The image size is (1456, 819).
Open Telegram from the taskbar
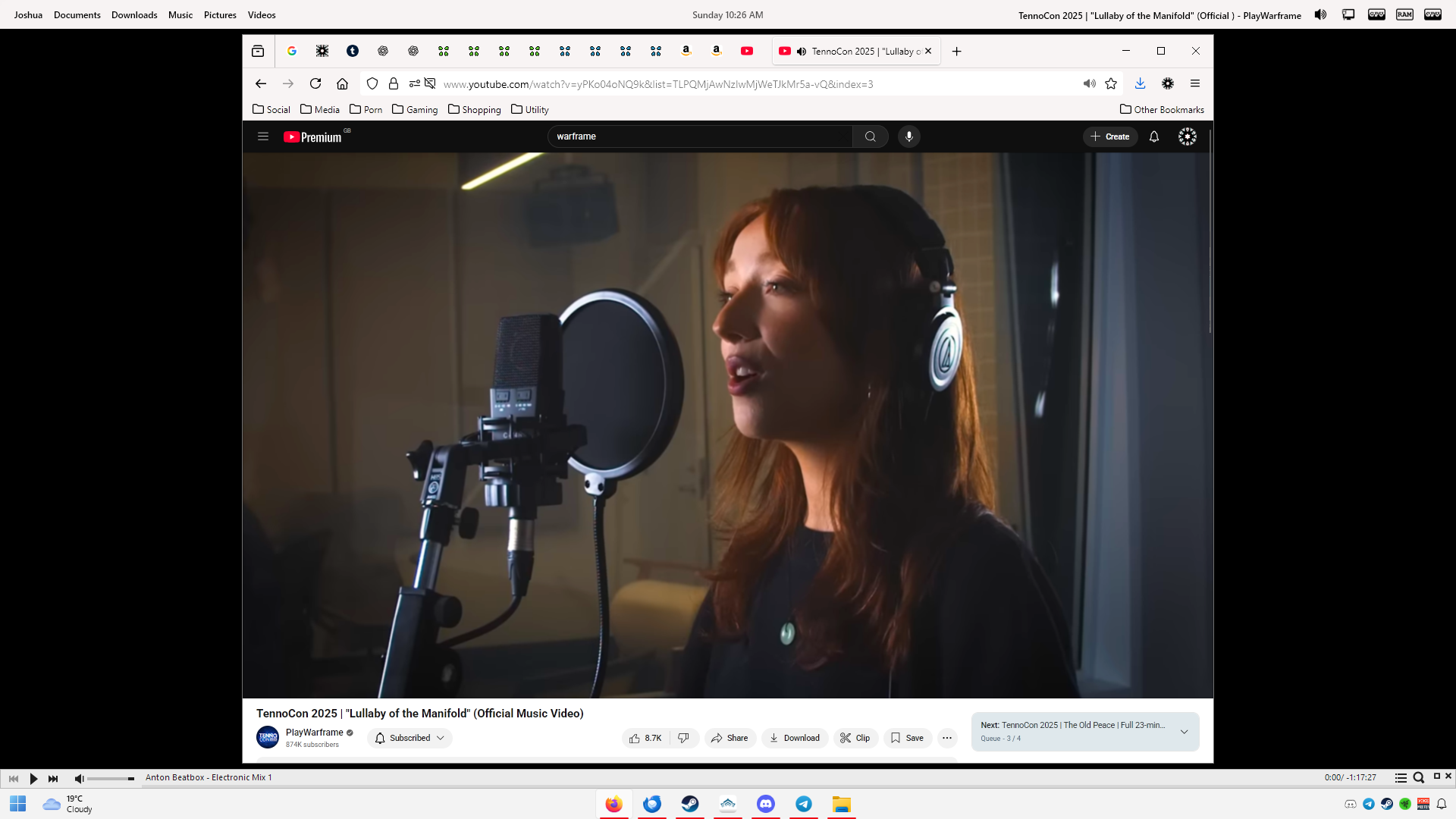click(x=804, y=804)
